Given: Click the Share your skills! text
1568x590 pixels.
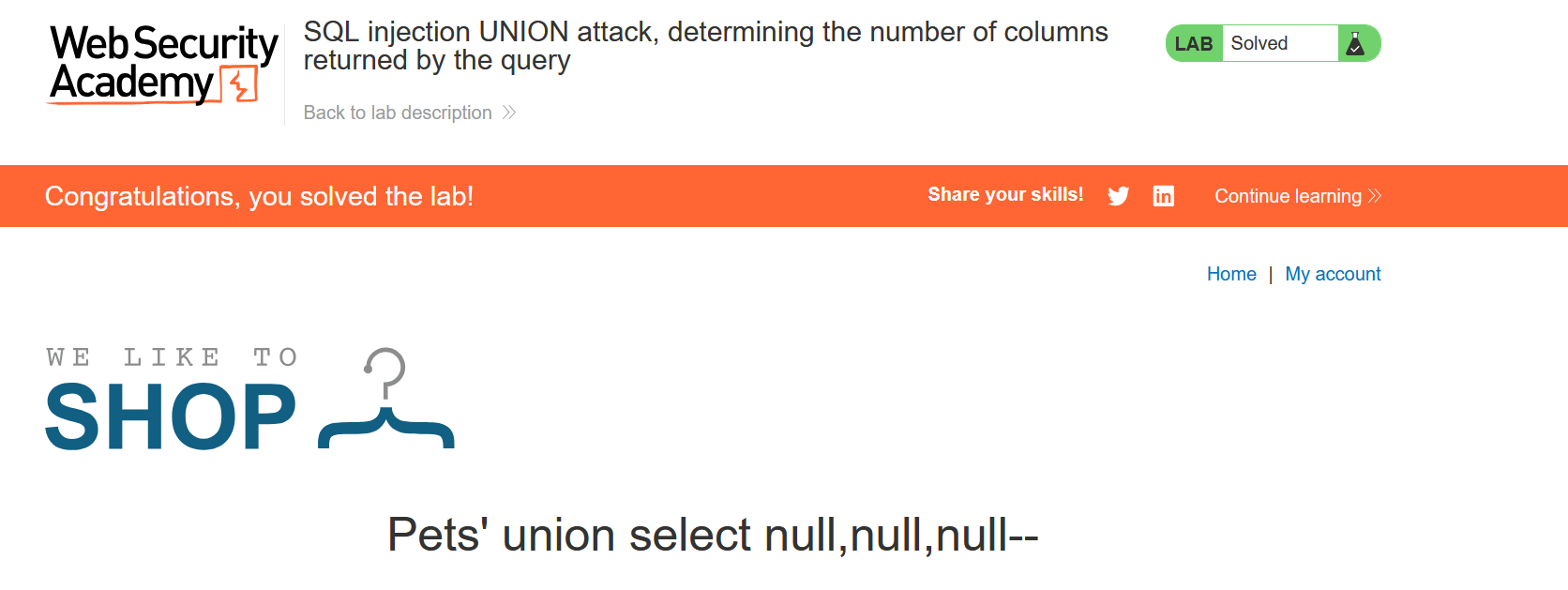Looking at the screenshot, I should click(x=1005, y=195).
